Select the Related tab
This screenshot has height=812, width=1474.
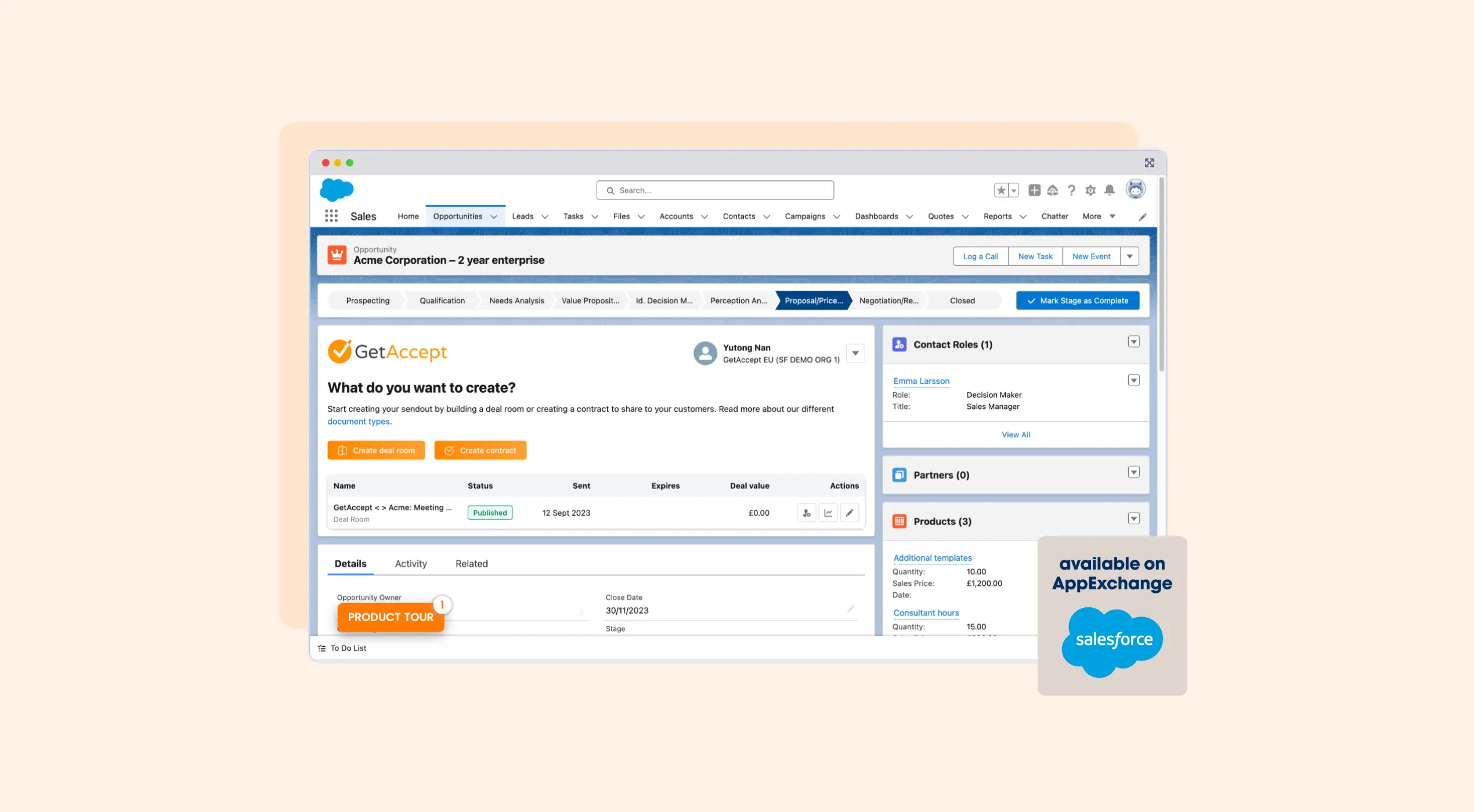pos(471,563)
